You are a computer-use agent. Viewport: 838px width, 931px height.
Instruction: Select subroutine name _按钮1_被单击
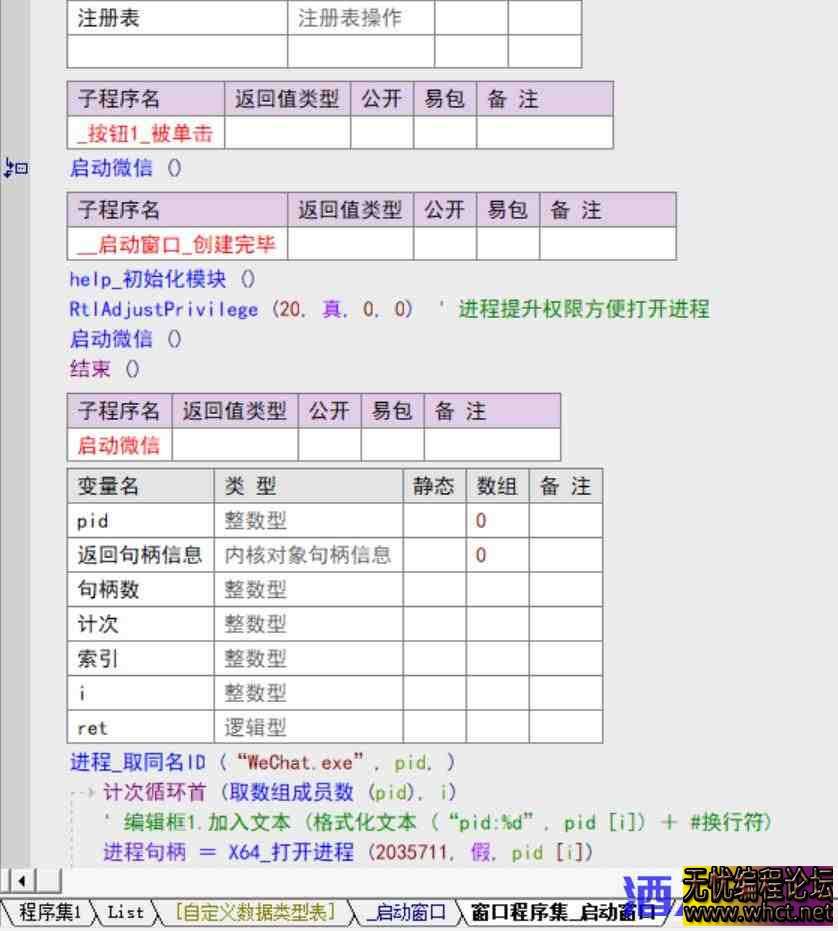[x=146, y=133]
